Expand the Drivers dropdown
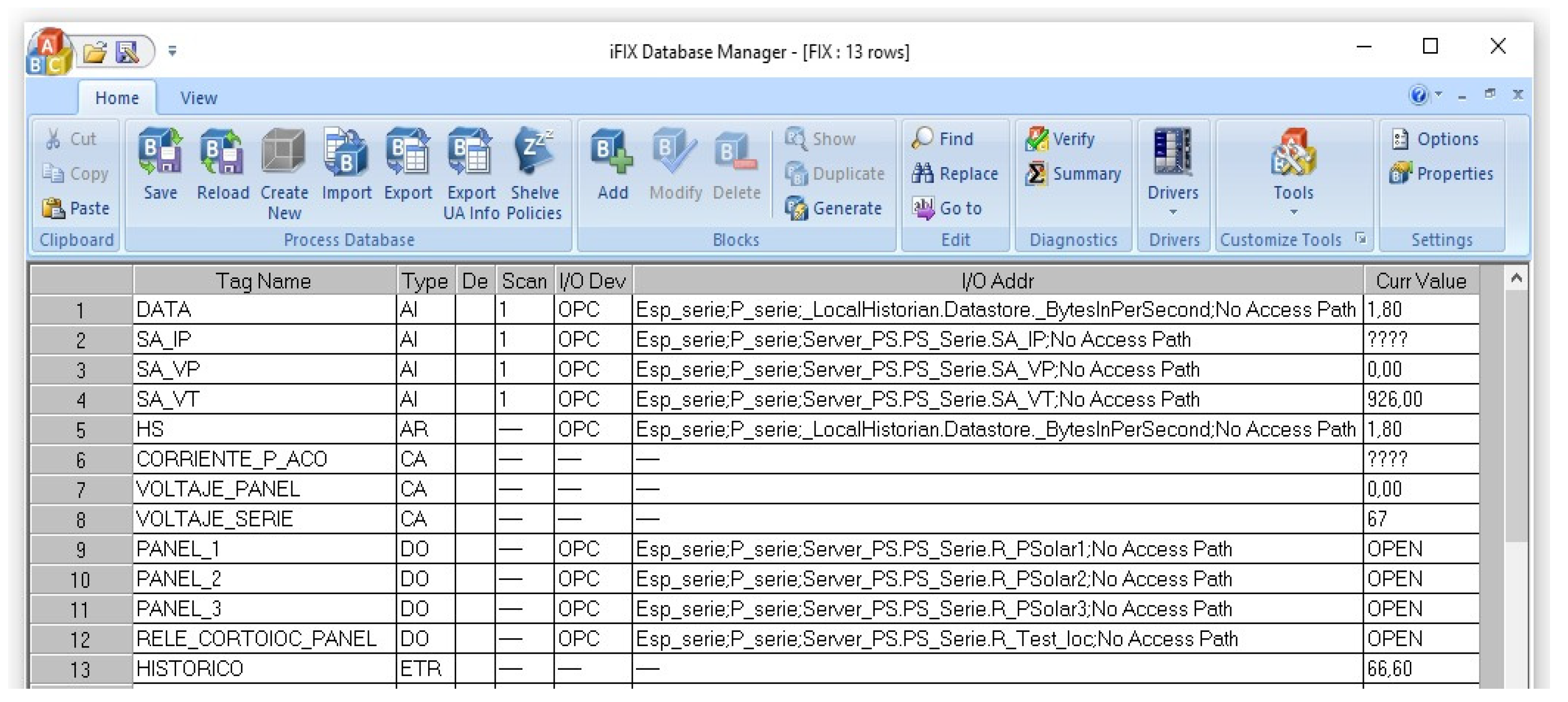The image size is (1568, 702). click(1173, 212)
